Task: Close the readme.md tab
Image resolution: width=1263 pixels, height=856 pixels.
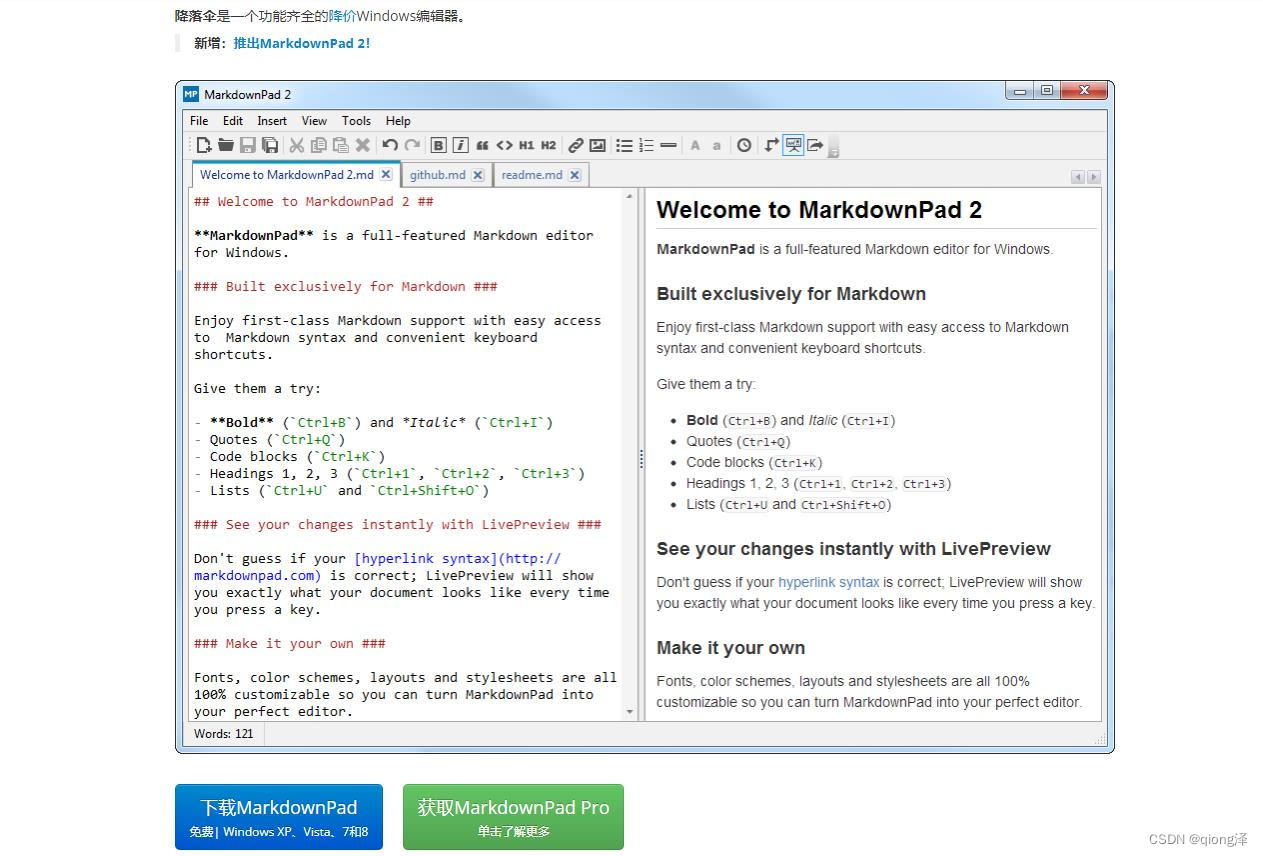Action: click(575, 174)
